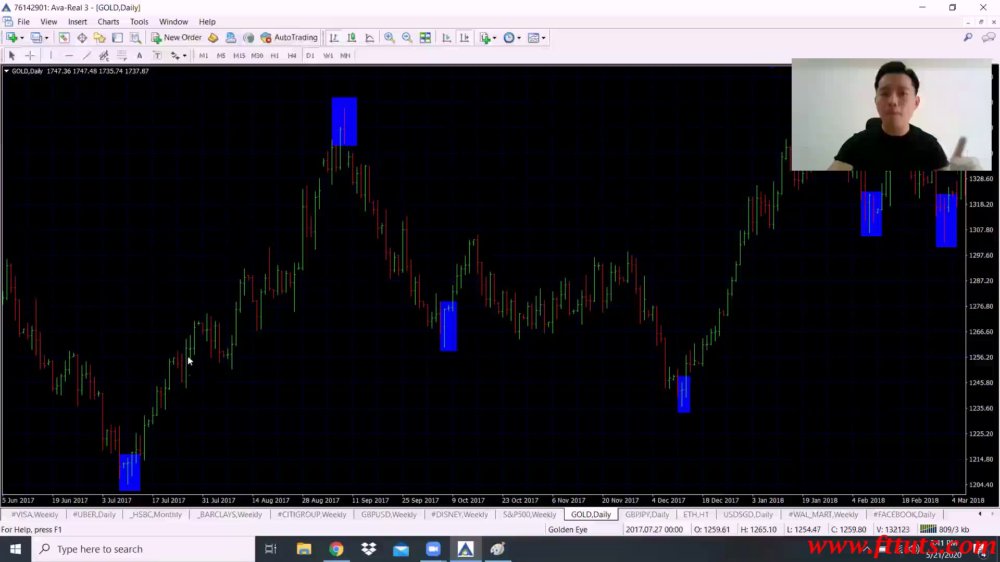Expand the Indicators dropdown arrow
This screenshot has width=1000, height=562.
tap(495, 38)
